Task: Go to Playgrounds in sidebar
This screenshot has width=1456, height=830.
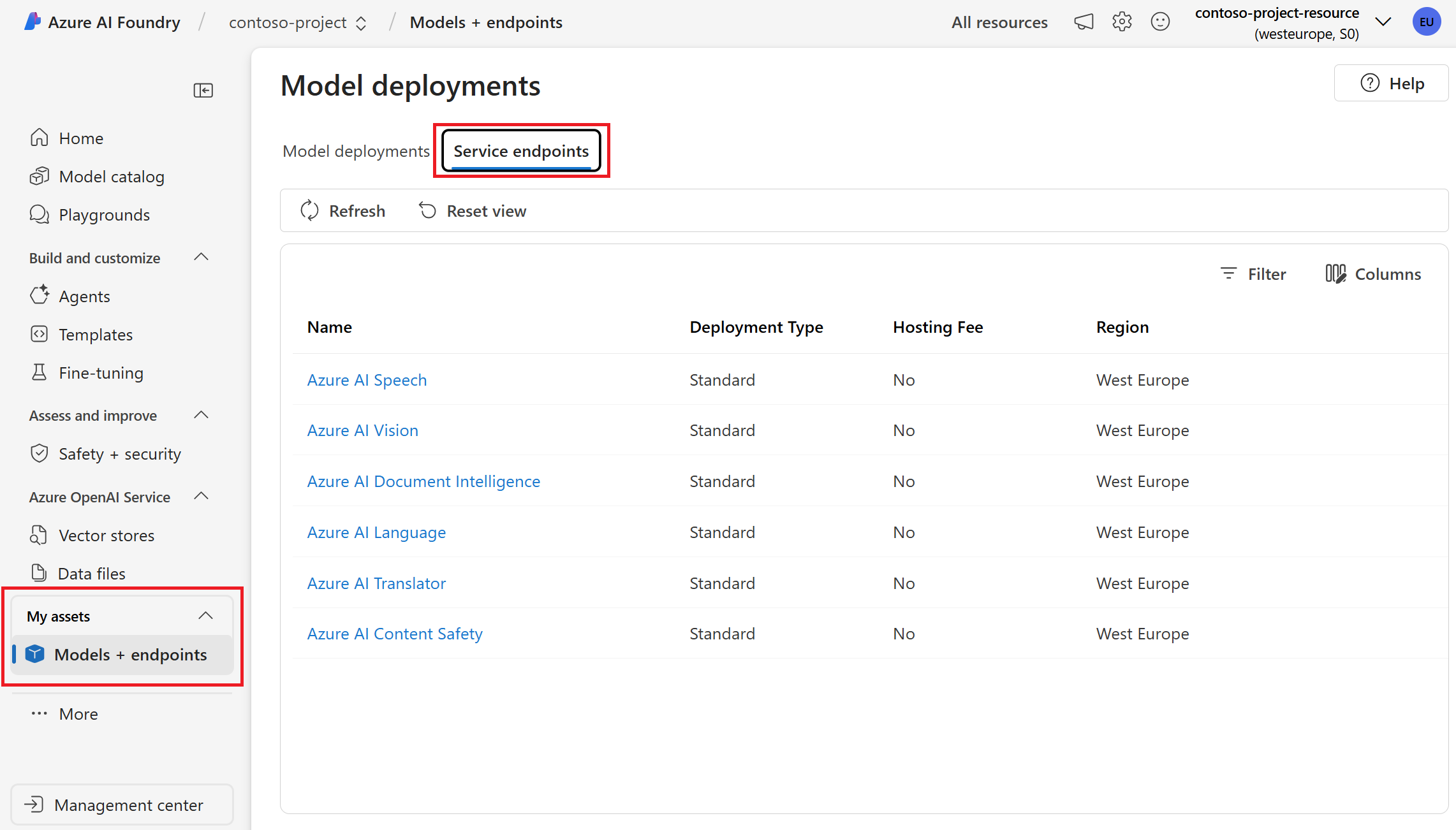Action: pos(104,215)
